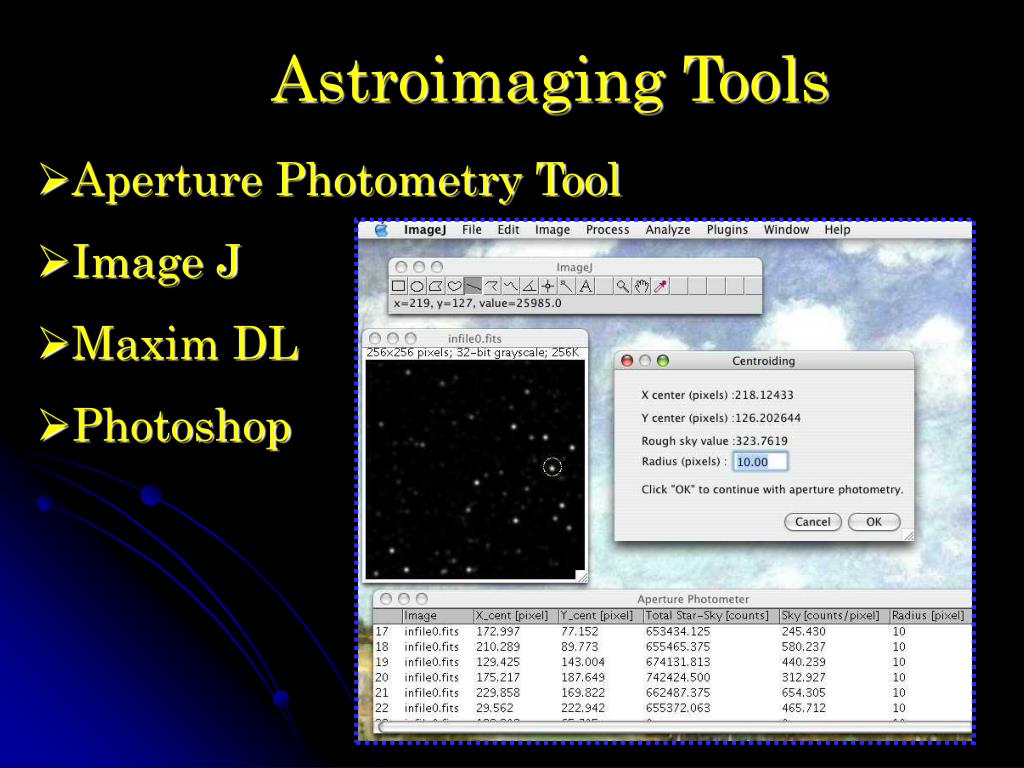The height and width of the screenshot is (768, 1024).
Task: Select the Magnifying glass zoom tool
Action: coord(623,286)
